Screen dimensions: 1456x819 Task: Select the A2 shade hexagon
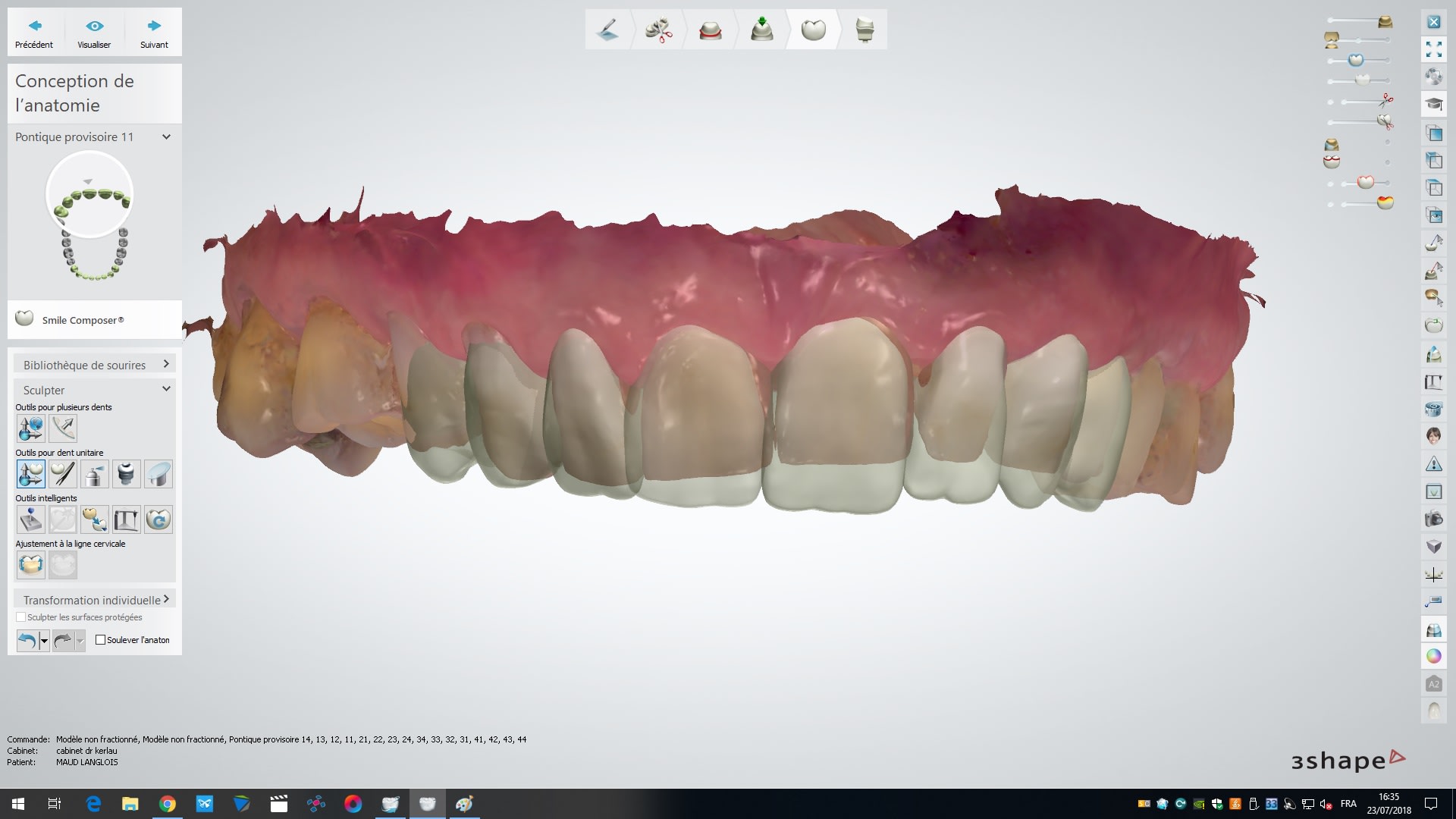(1433, 684)
